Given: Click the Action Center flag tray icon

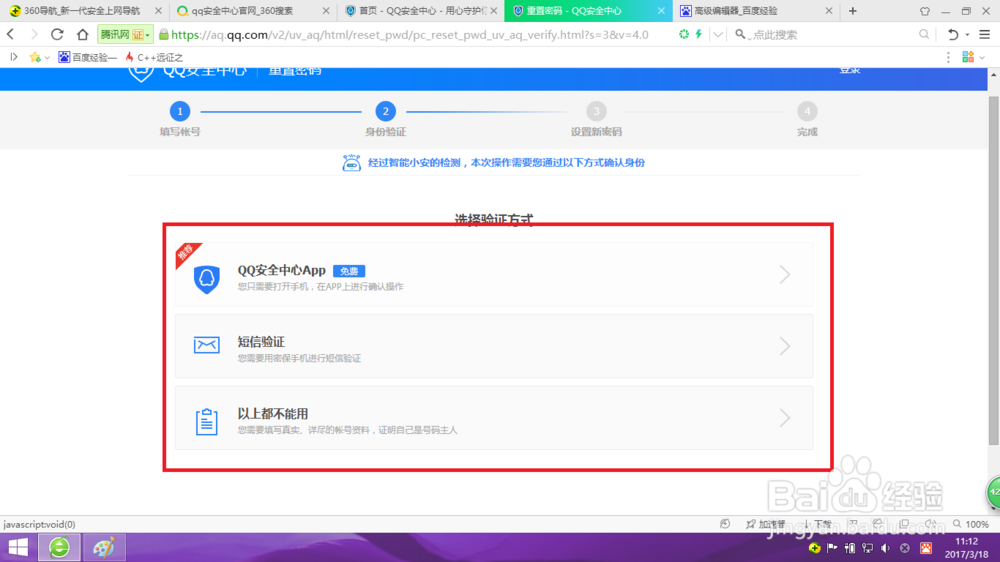Looking at the screenshot, I should (832, 548).
